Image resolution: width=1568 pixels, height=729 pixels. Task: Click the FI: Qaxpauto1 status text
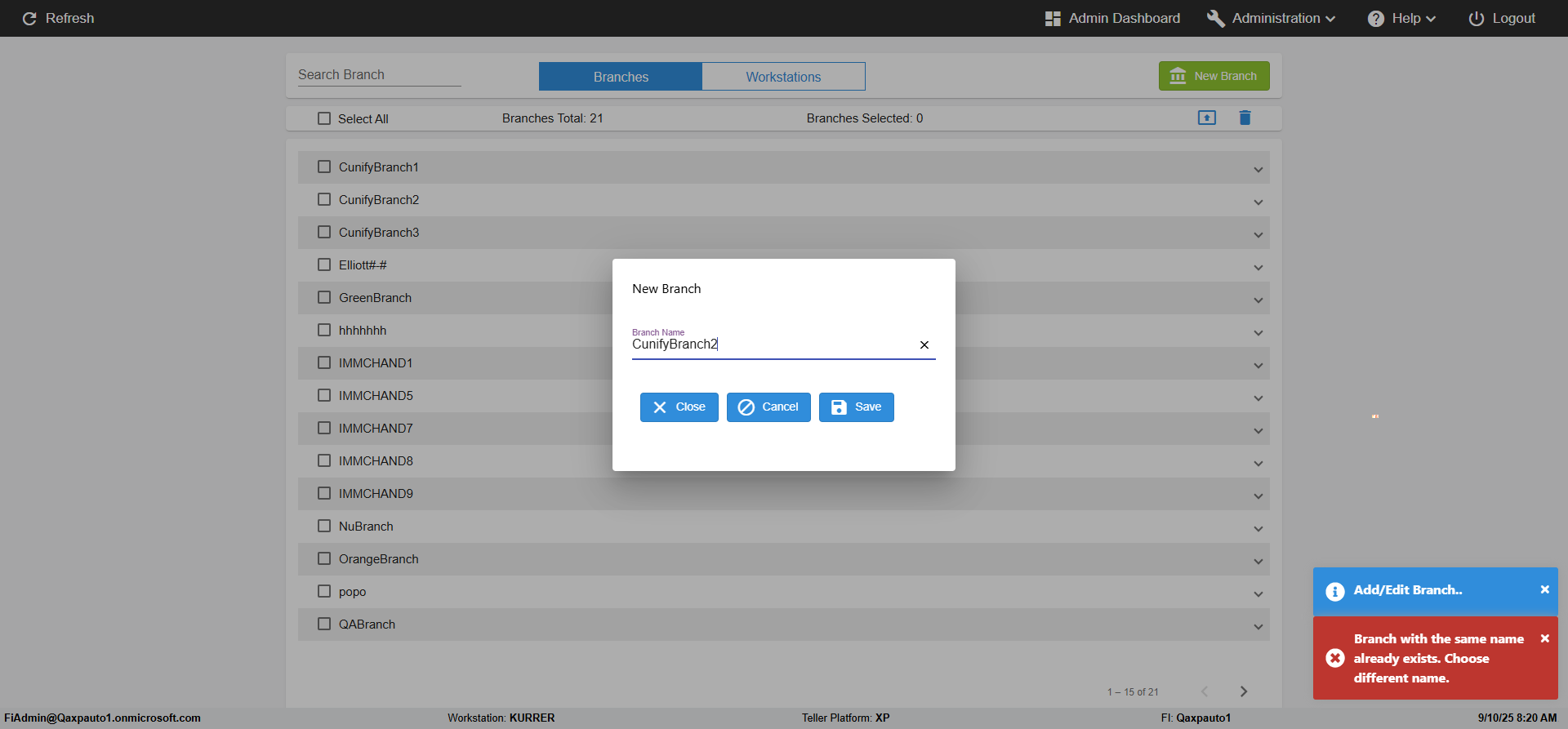[1196, 718]
